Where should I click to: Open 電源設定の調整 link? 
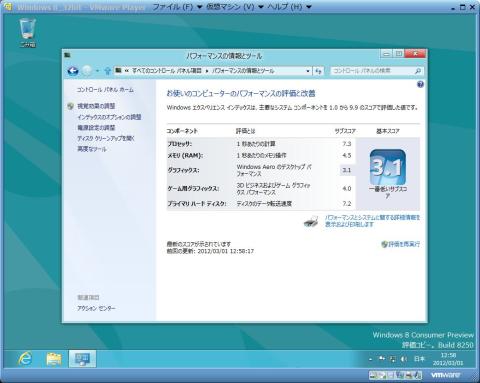[96, 128]
